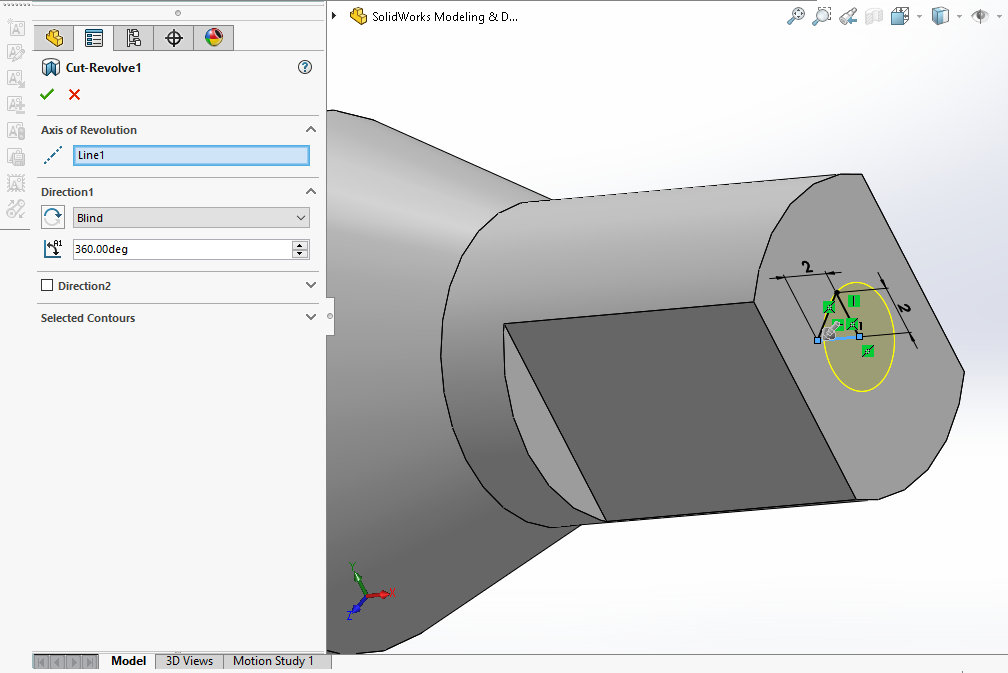Open the FeatureManager Design Tree tab
1008x673 pixels.
(x=53, y=38)
